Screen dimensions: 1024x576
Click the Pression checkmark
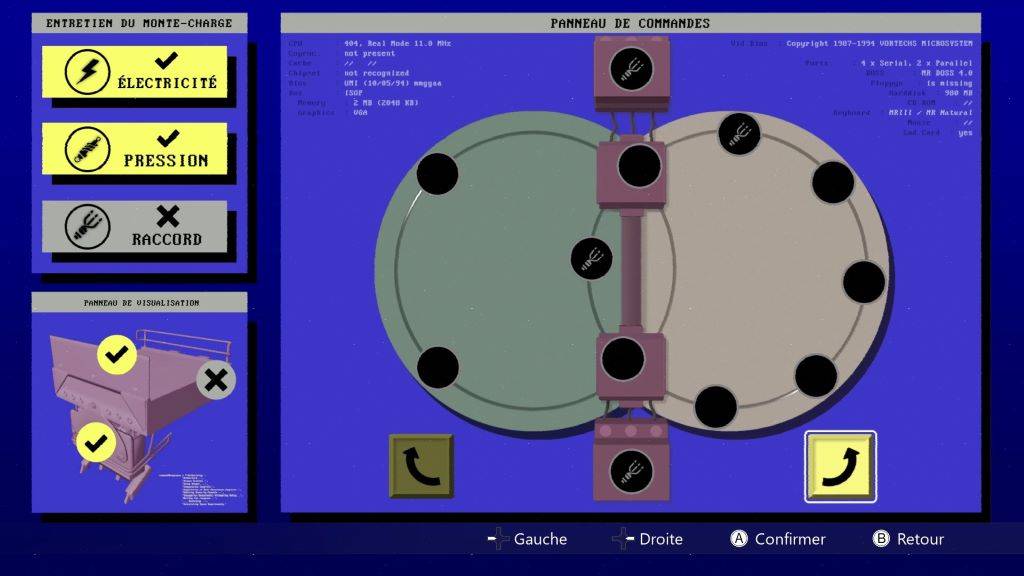click(x=168, y=138)
